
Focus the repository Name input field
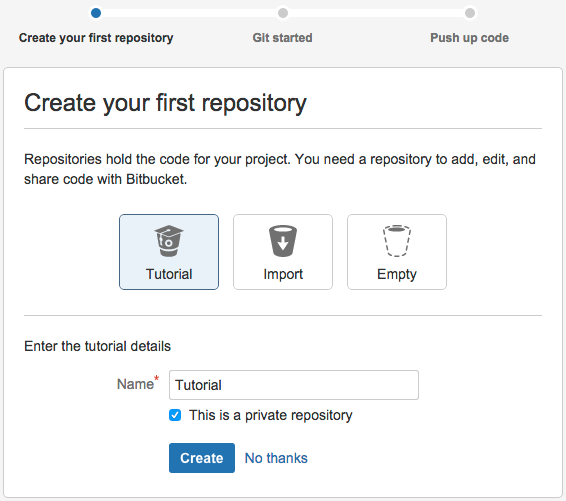[x=294, y=385]
